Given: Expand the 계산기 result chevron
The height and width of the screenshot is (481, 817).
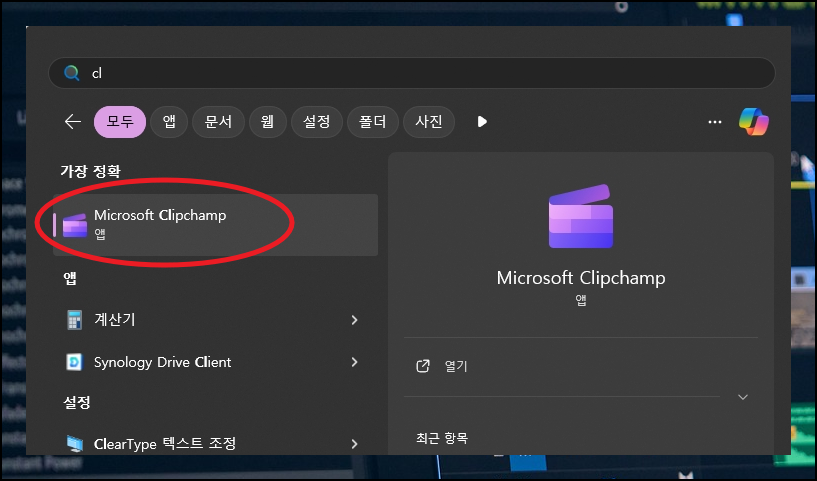Looking at the screenshot, I should (x=354, y=319).
